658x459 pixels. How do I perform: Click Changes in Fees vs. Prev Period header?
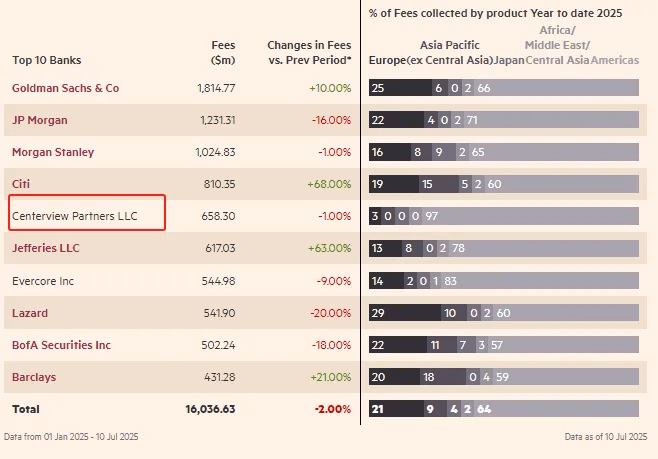tap(309, 52)
